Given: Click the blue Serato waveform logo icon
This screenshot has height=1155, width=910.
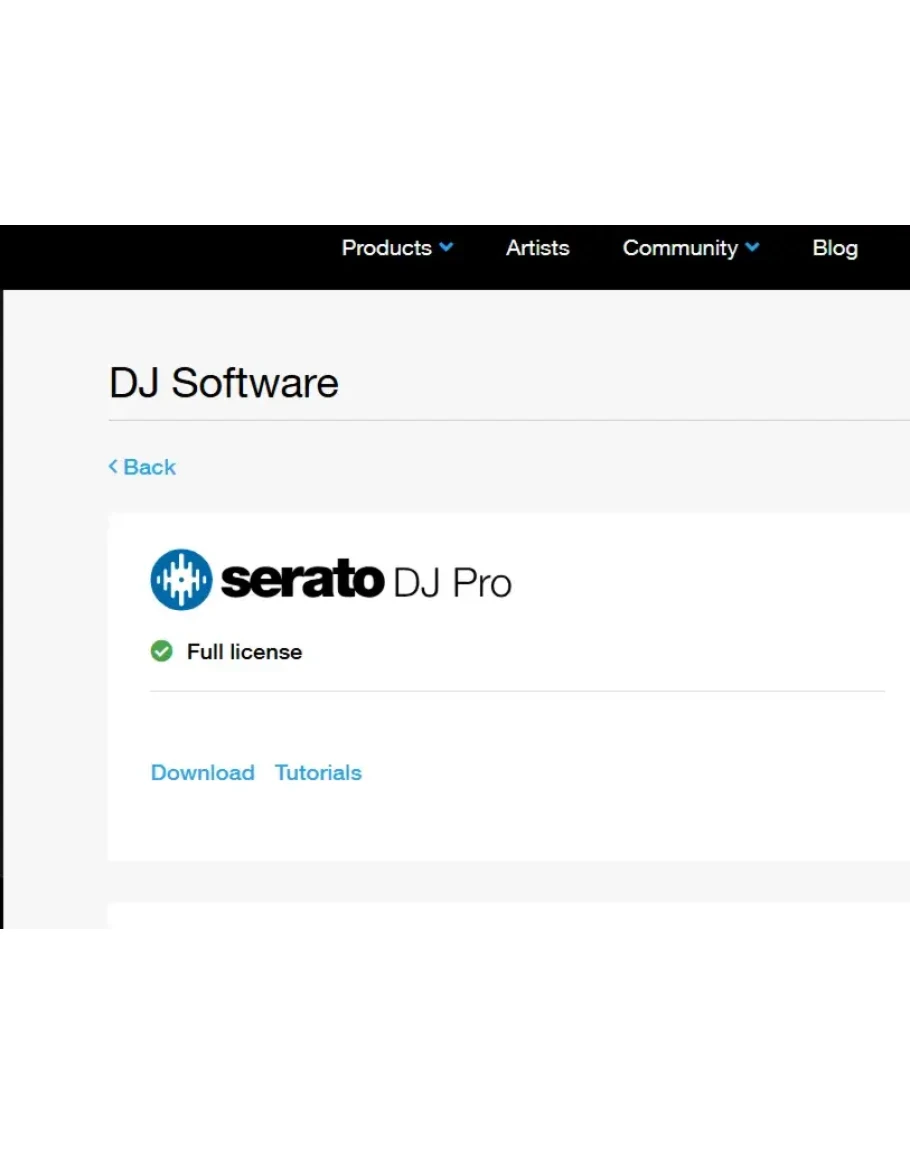Looking at the screenshot, I should [181, 580].
